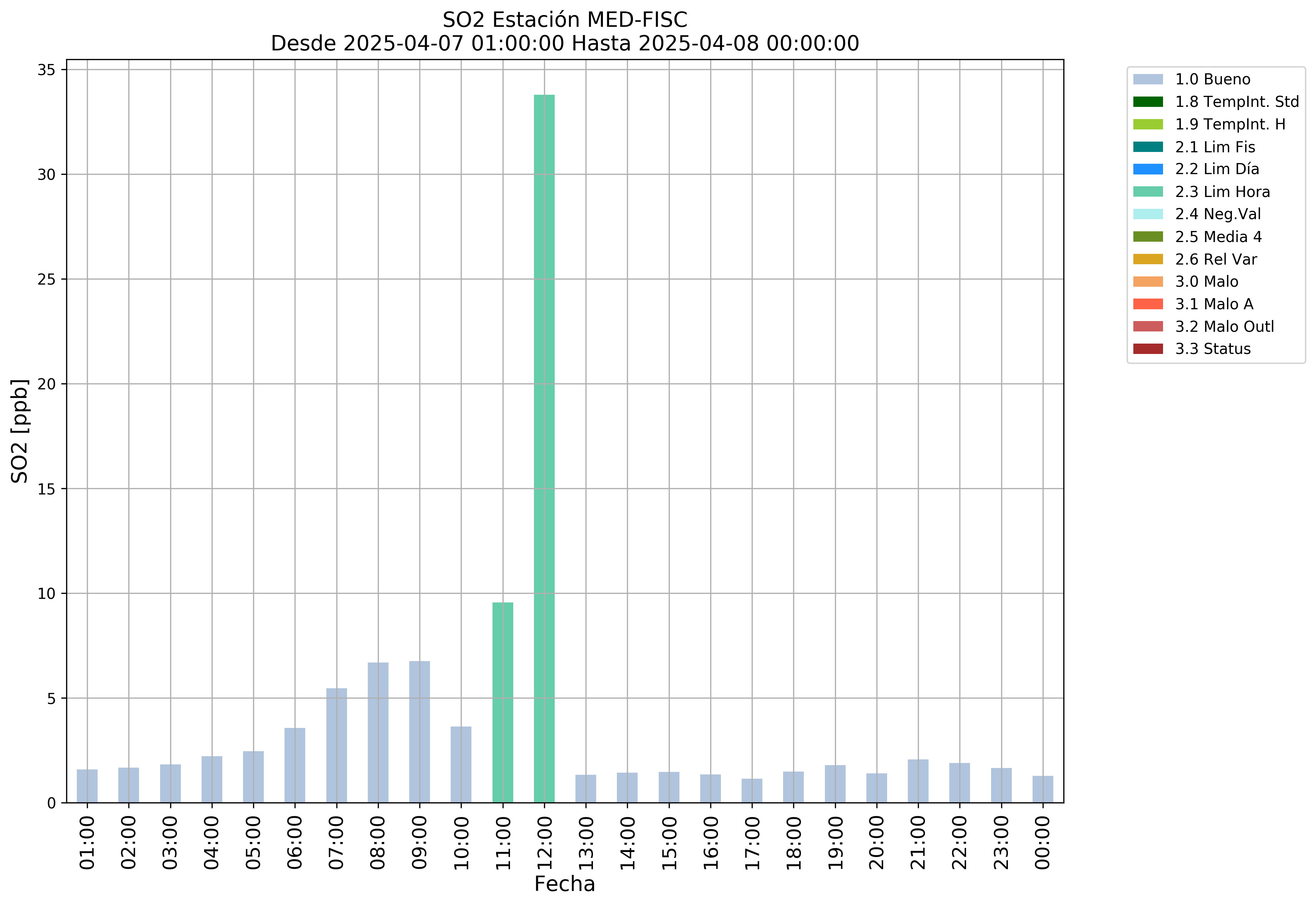This screenshot has height=906, width=1316.
Task: Click the 3.0 Malo legend swatch
Action: (1148, 282)
